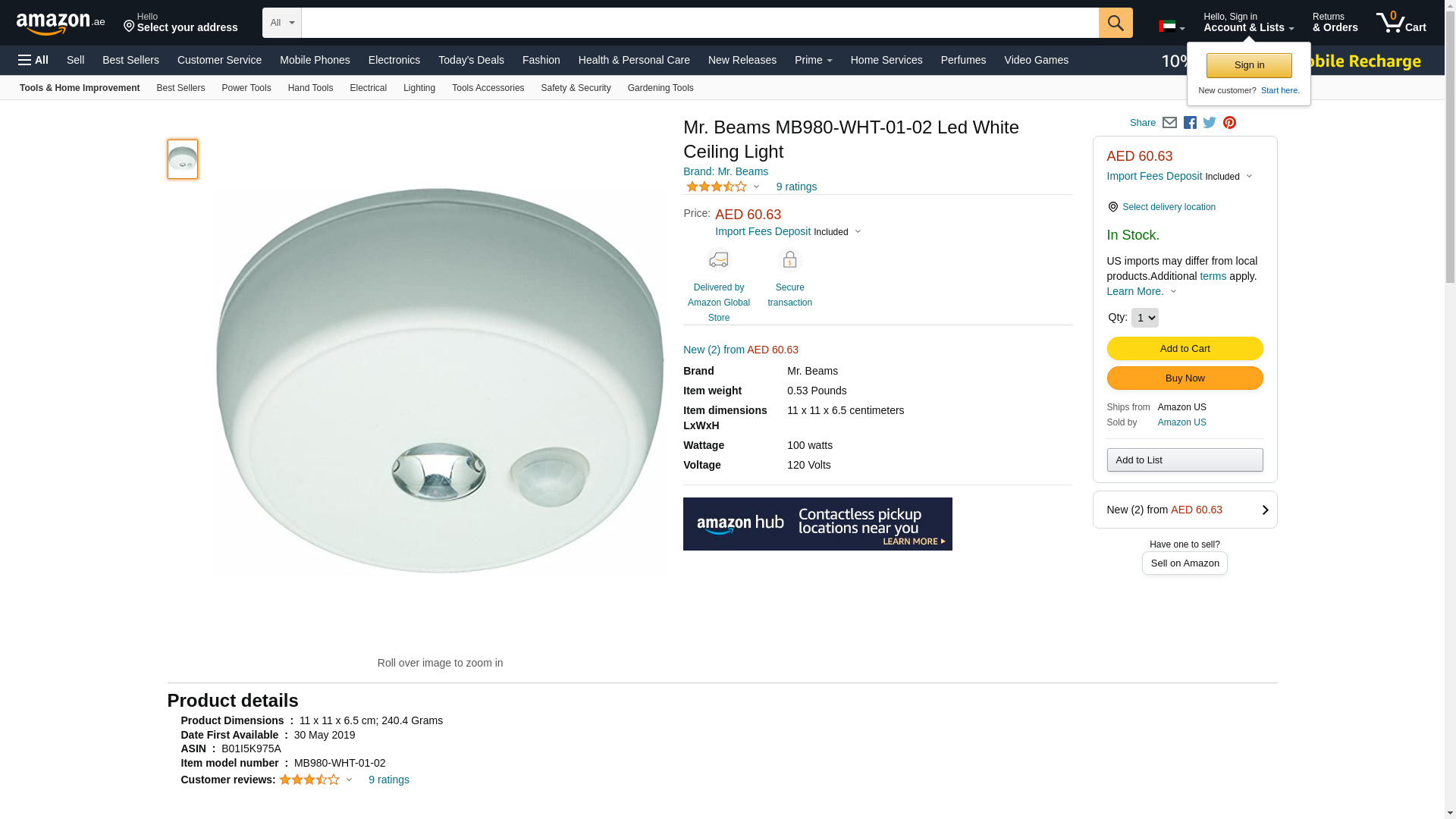This screenshot has height=819, width=1456.
Task: Share product on Facebook
Action: tap(1190, 123)
